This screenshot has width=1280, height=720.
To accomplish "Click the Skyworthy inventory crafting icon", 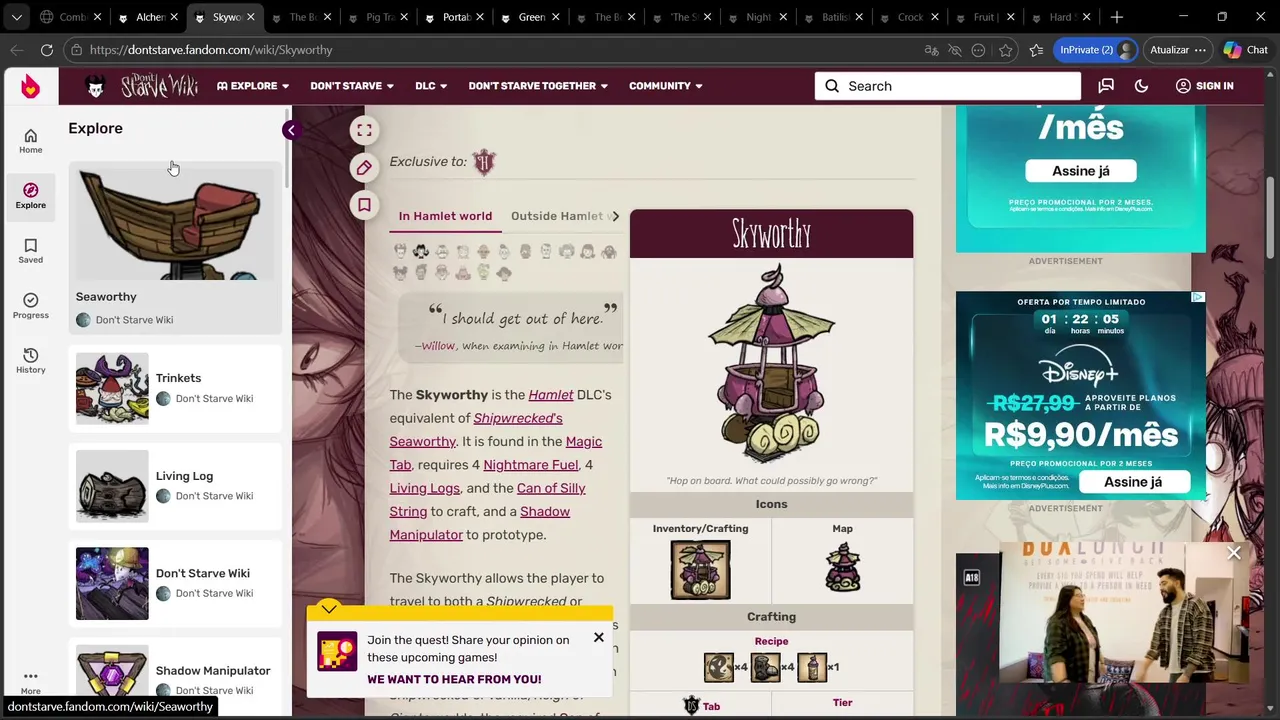I will (x=700, y=569).
